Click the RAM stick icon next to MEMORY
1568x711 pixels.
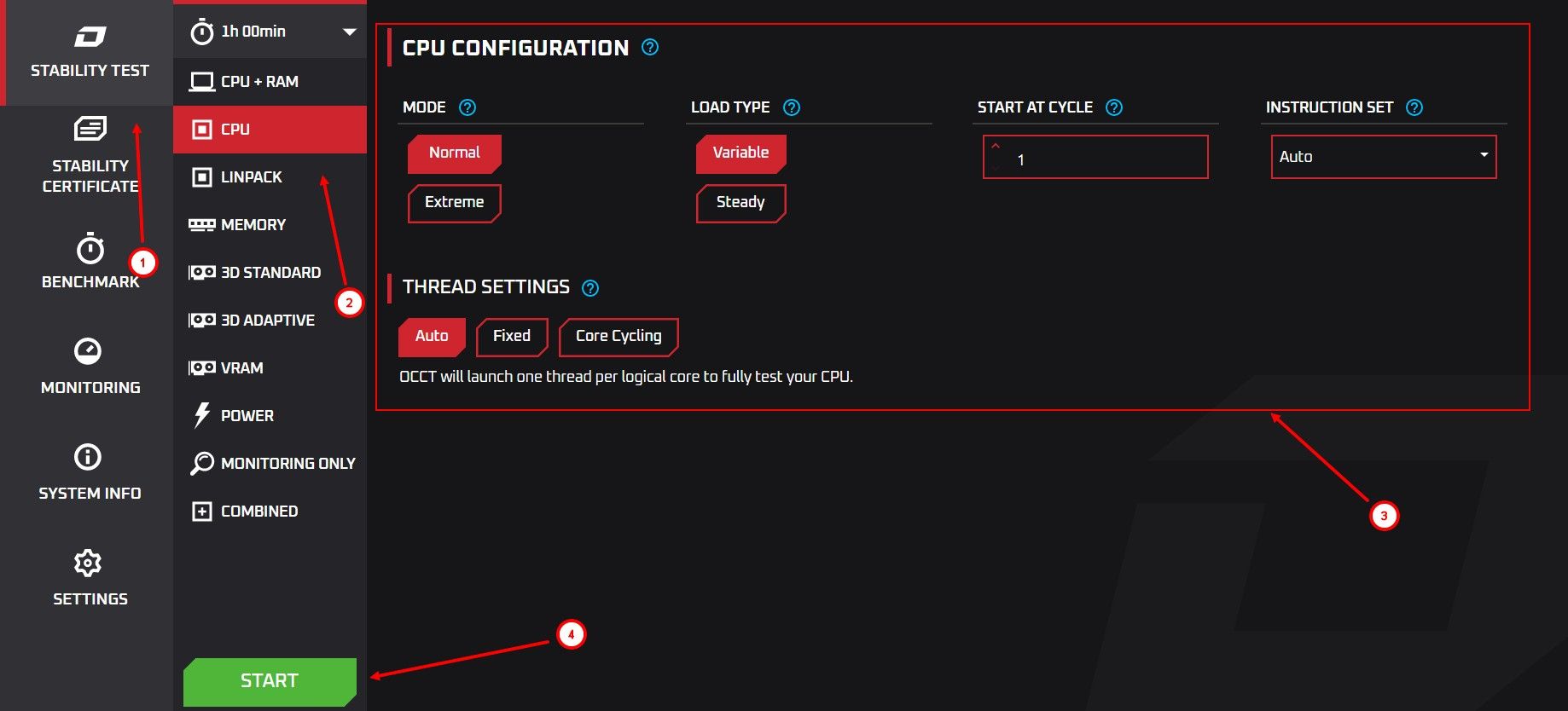[202, 225]
